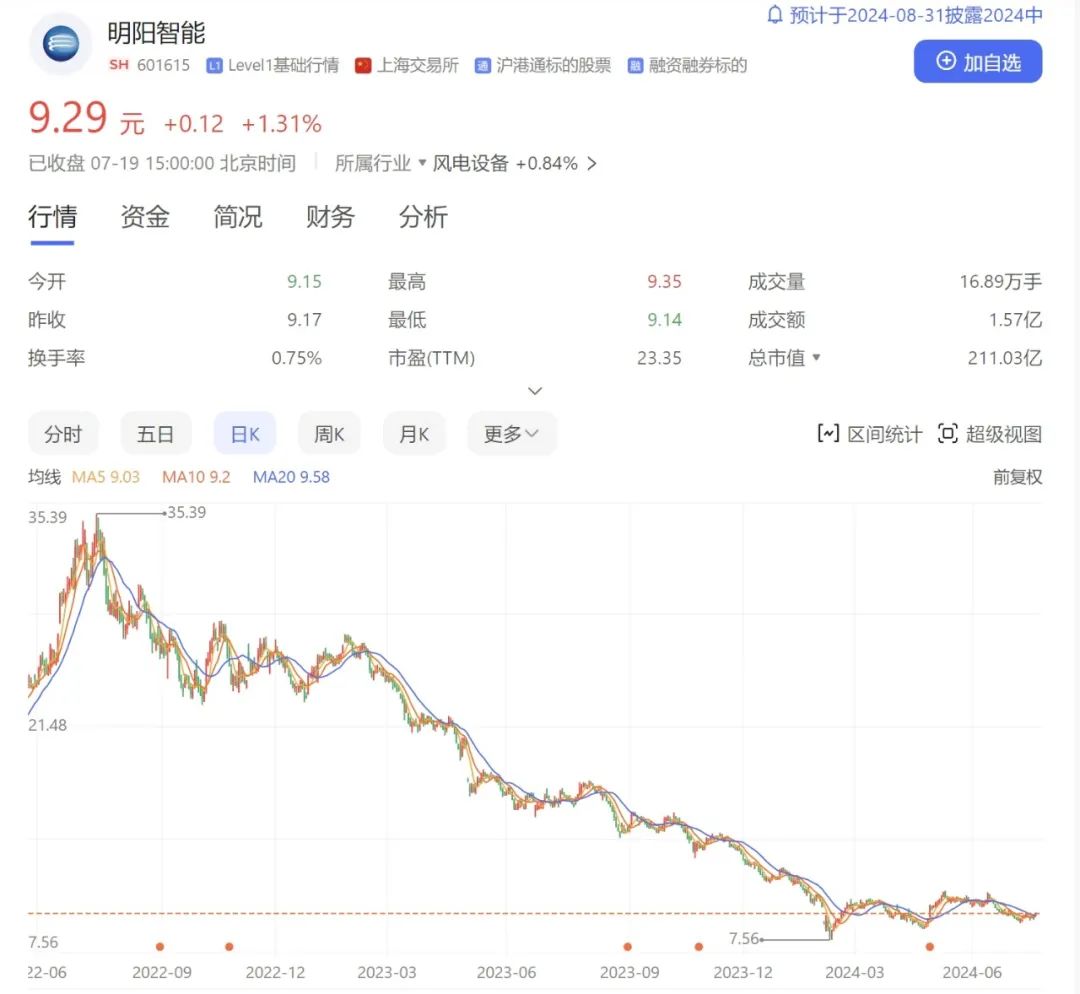
Task: Click the 区间统计 range statistics icon
Action: click(x=828, y=433)
